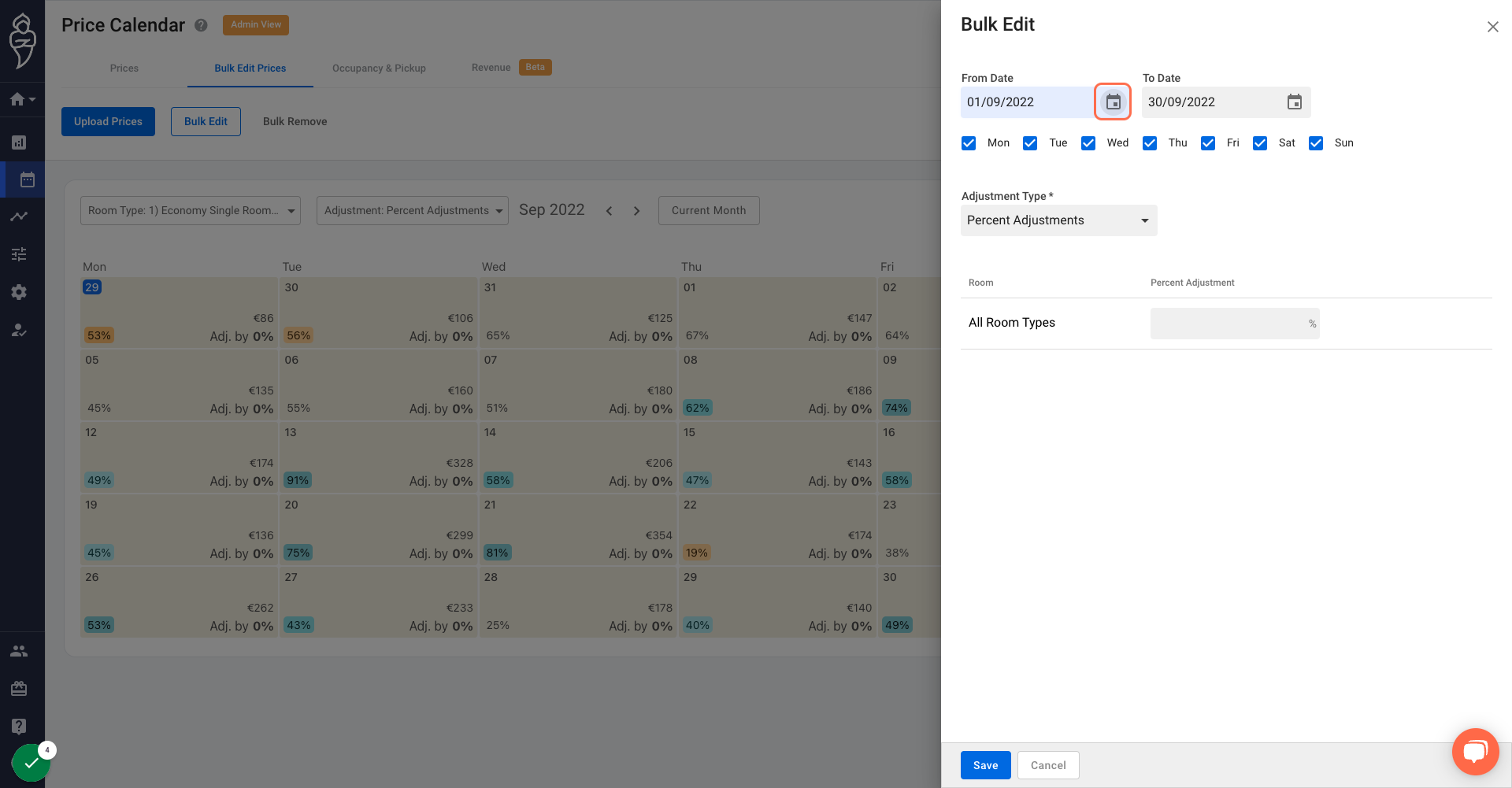Viewport: 1512px width, 788px height.
Task: Click the From Date text field
Action: 1026,102
